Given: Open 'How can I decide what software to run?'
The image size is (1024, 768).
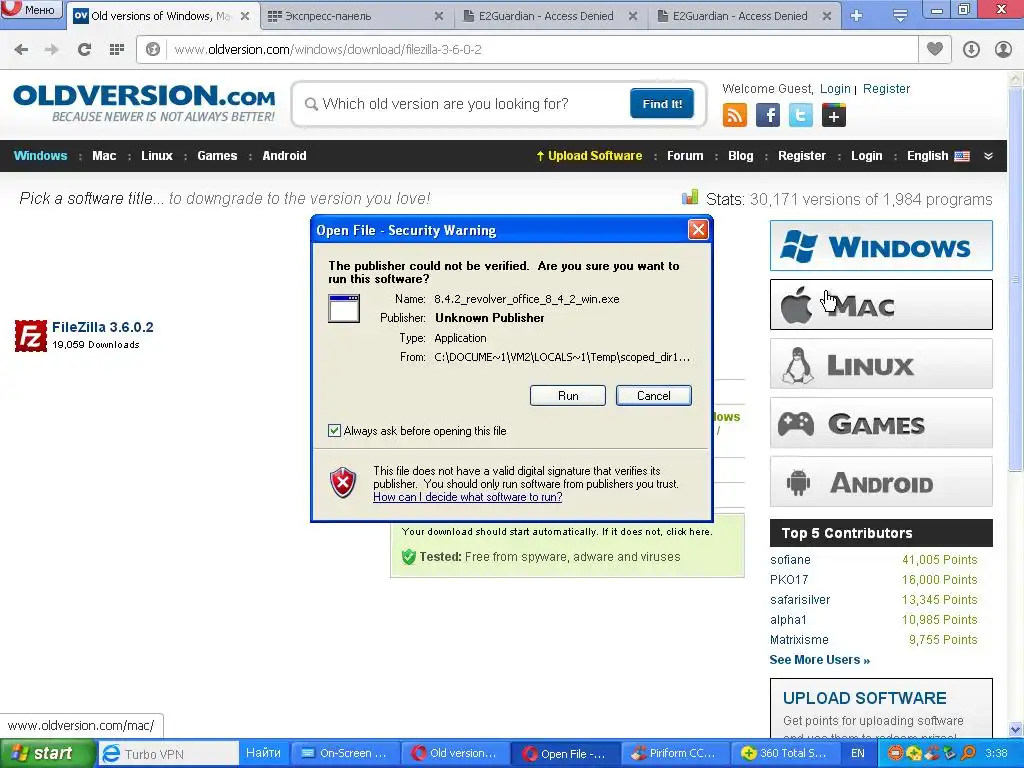Looking at the screenshot, I should (x=468, y=497).
